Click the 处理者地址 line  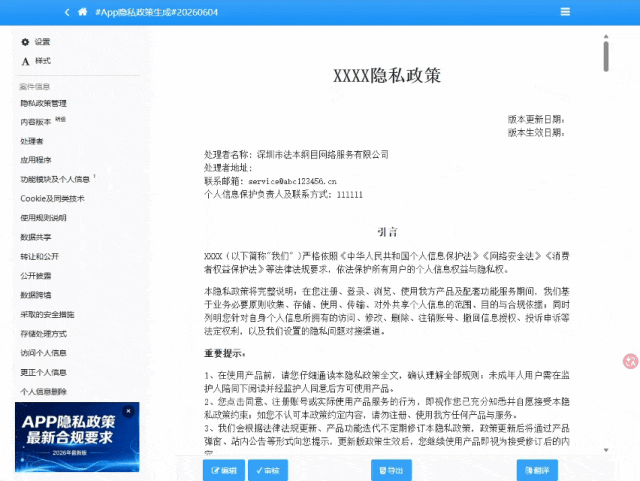pos(229,167)
